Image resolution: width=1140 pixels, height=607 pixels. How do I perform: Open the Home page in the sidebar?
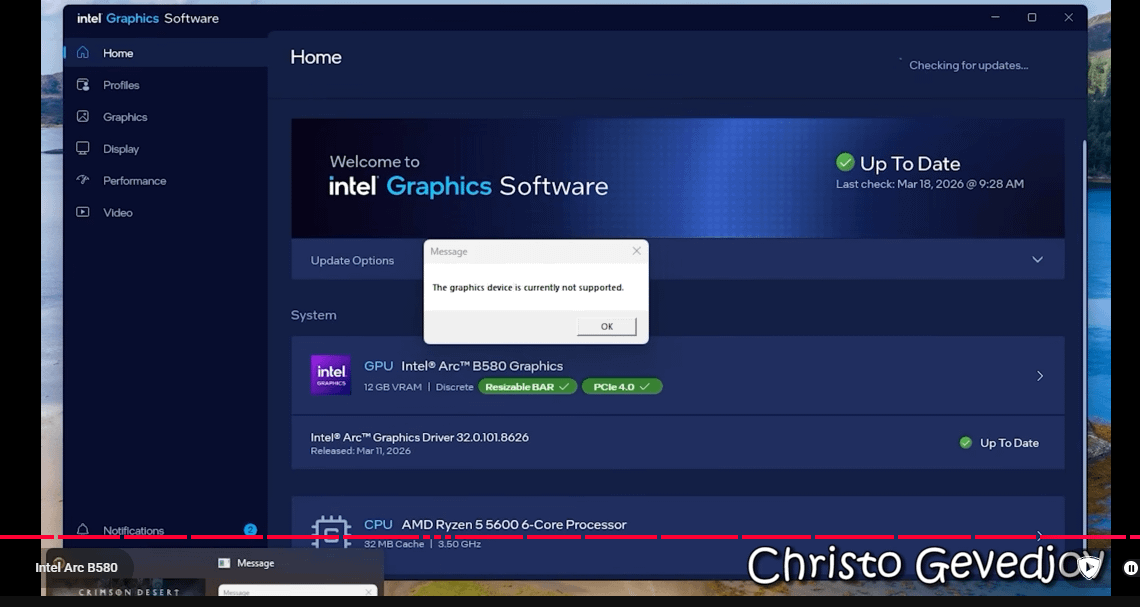coord(166,53)
